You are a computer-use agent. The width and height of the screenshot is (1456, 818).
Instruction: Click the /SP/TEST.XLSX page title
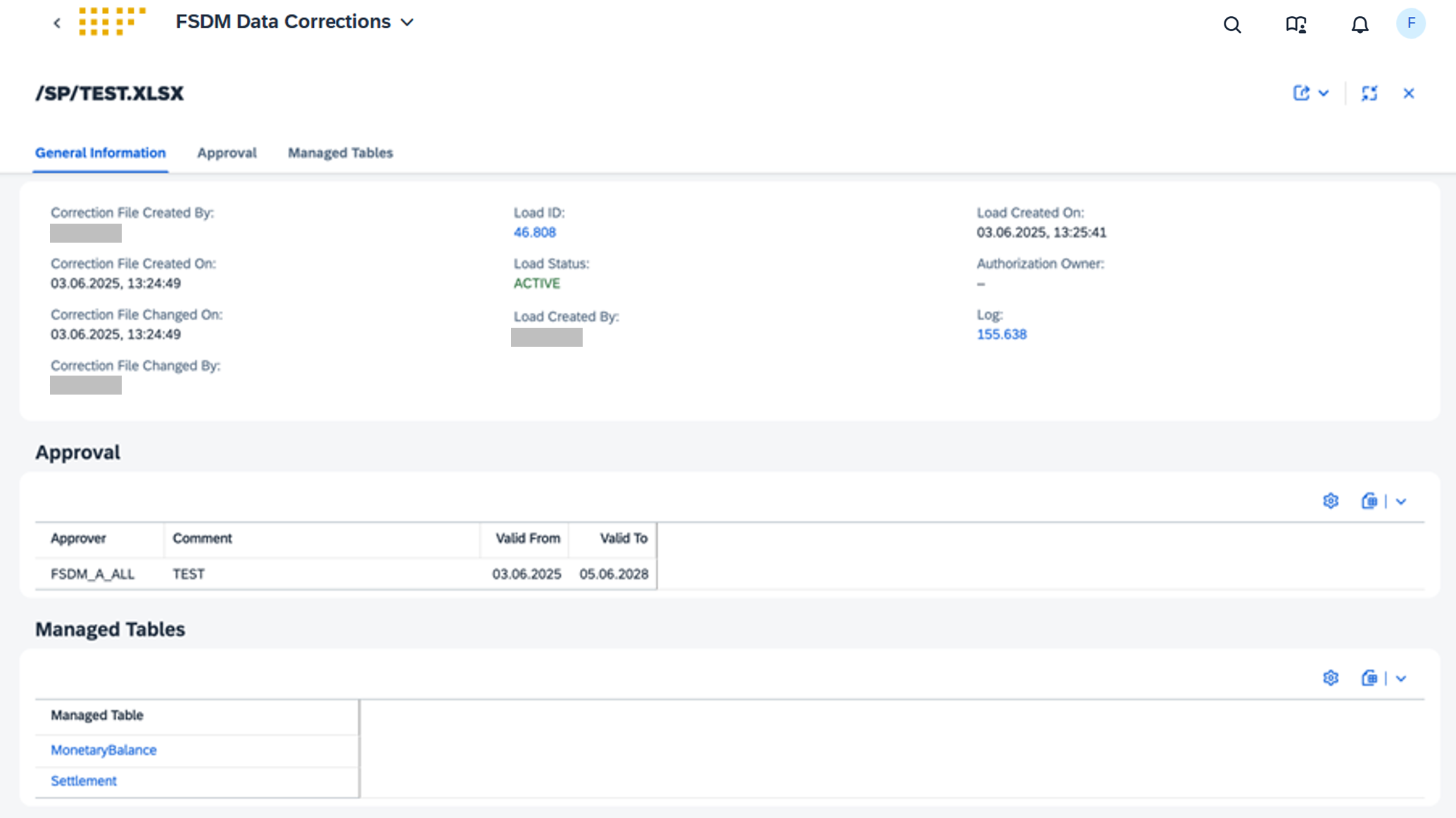coord(109,94)
